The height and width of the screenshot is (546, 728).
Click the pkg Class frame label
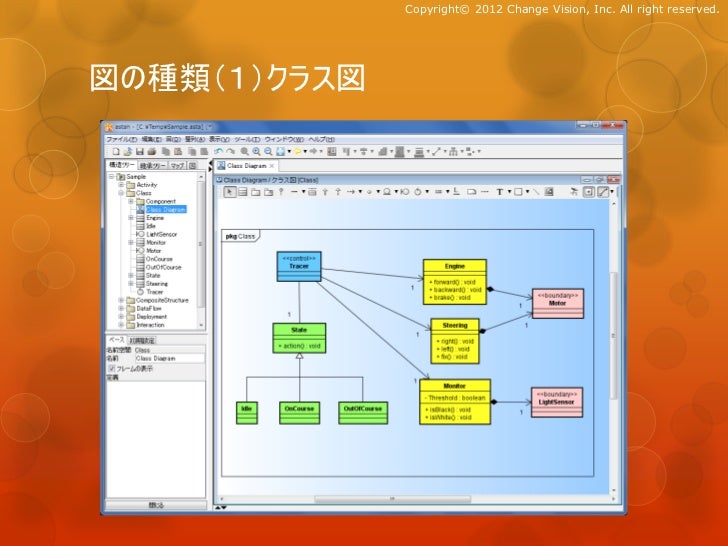[240, 236]
